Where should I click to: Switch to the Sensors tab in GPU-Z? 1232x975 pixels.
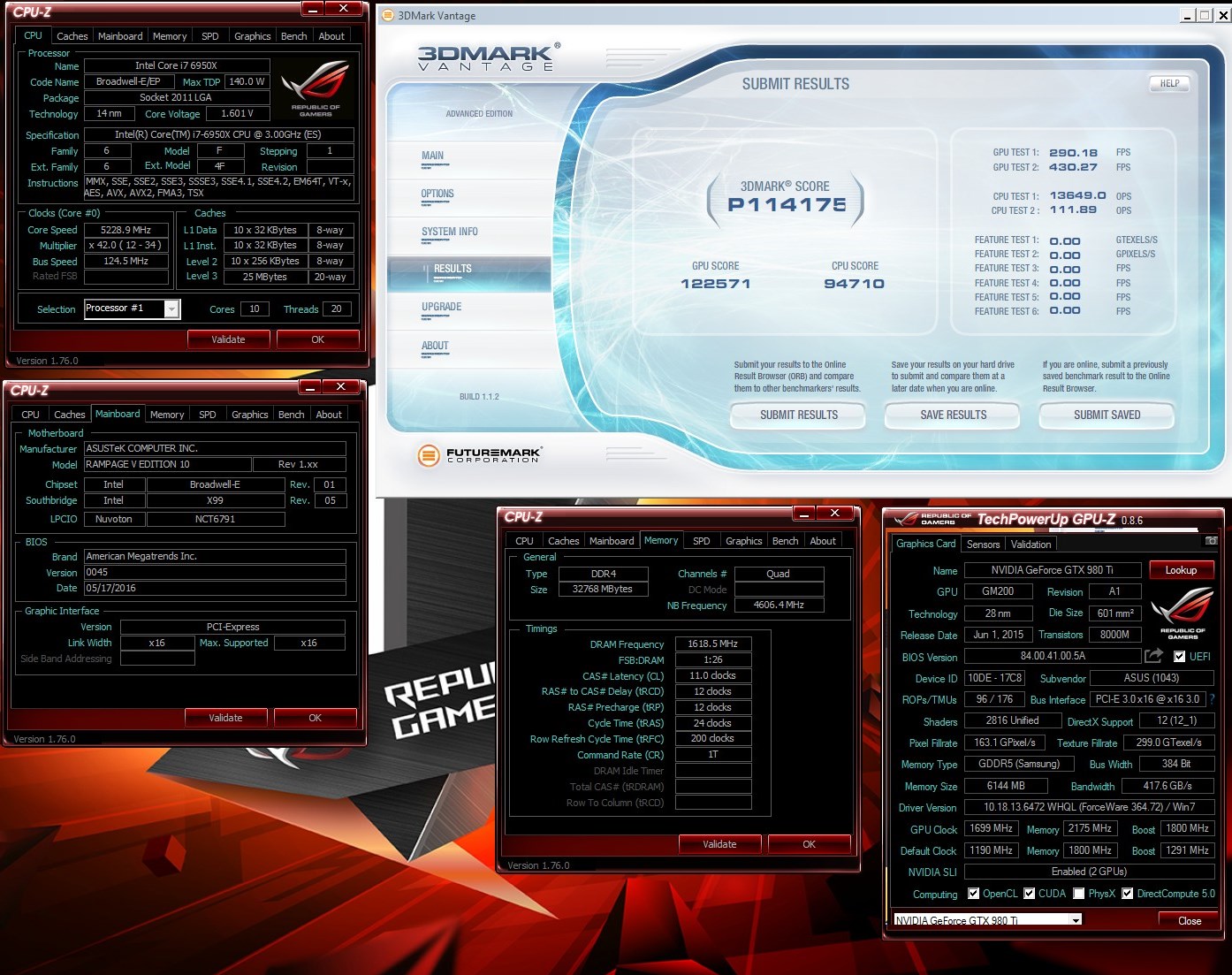pos(983,545)
